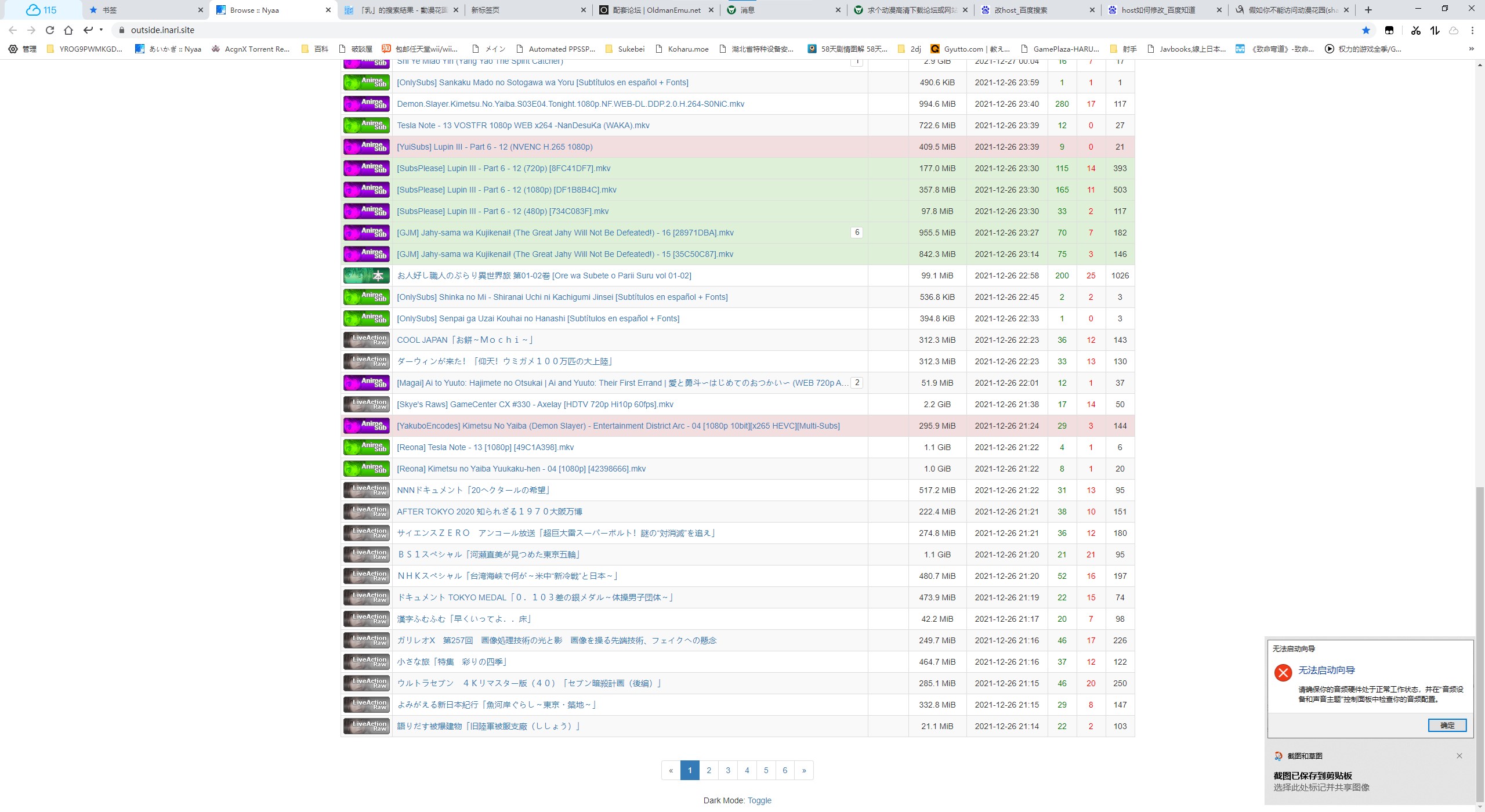Click the category icon for 語りだす被爆建物 row
This screenshot has width=1485, height=812.
[367, 726]
